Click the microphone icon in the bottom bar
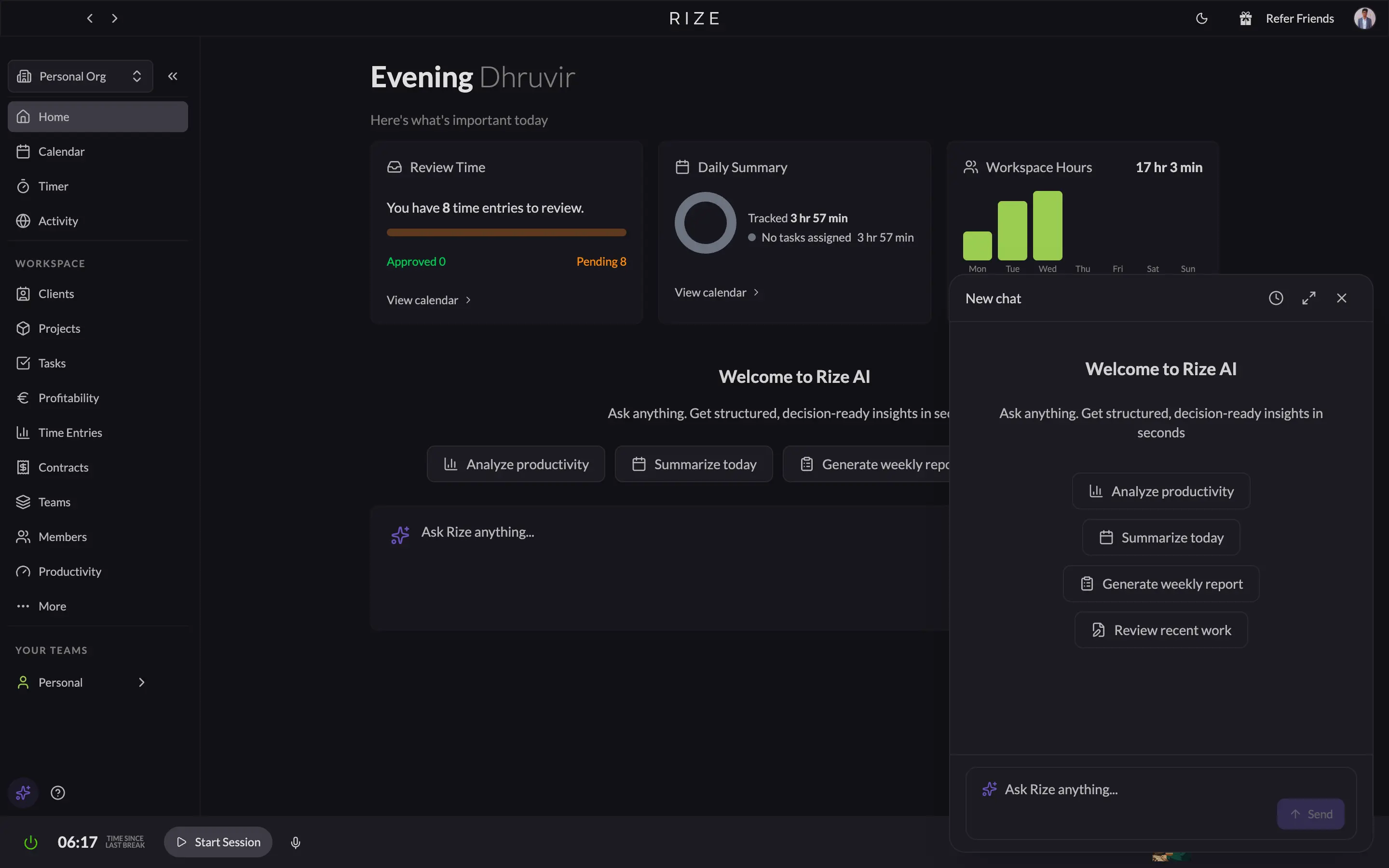Image resolution: width=1389 pixels, height=868 pixels. 296,842
